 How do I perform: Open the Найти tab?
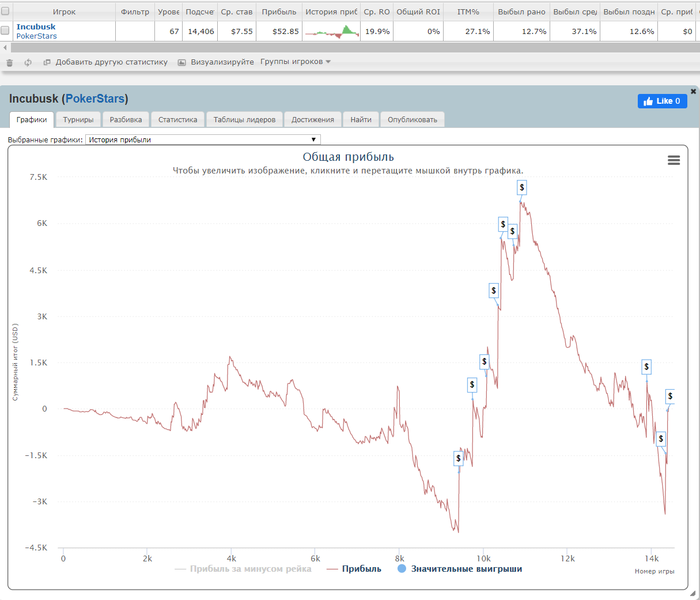pos(361,120)
